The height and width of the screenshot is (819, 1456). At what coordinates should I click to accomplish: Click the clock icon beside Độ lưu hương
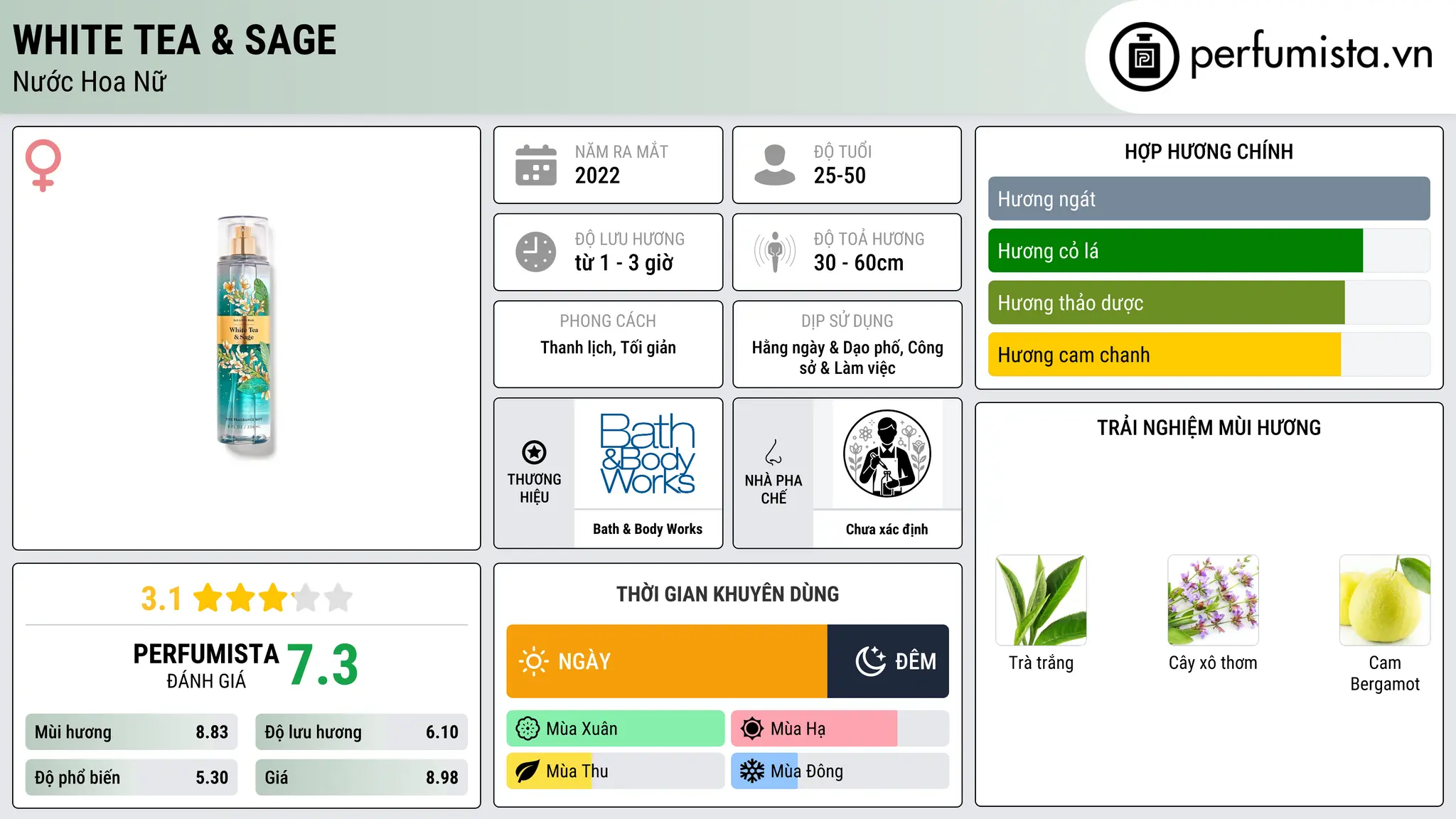point(536,252)
